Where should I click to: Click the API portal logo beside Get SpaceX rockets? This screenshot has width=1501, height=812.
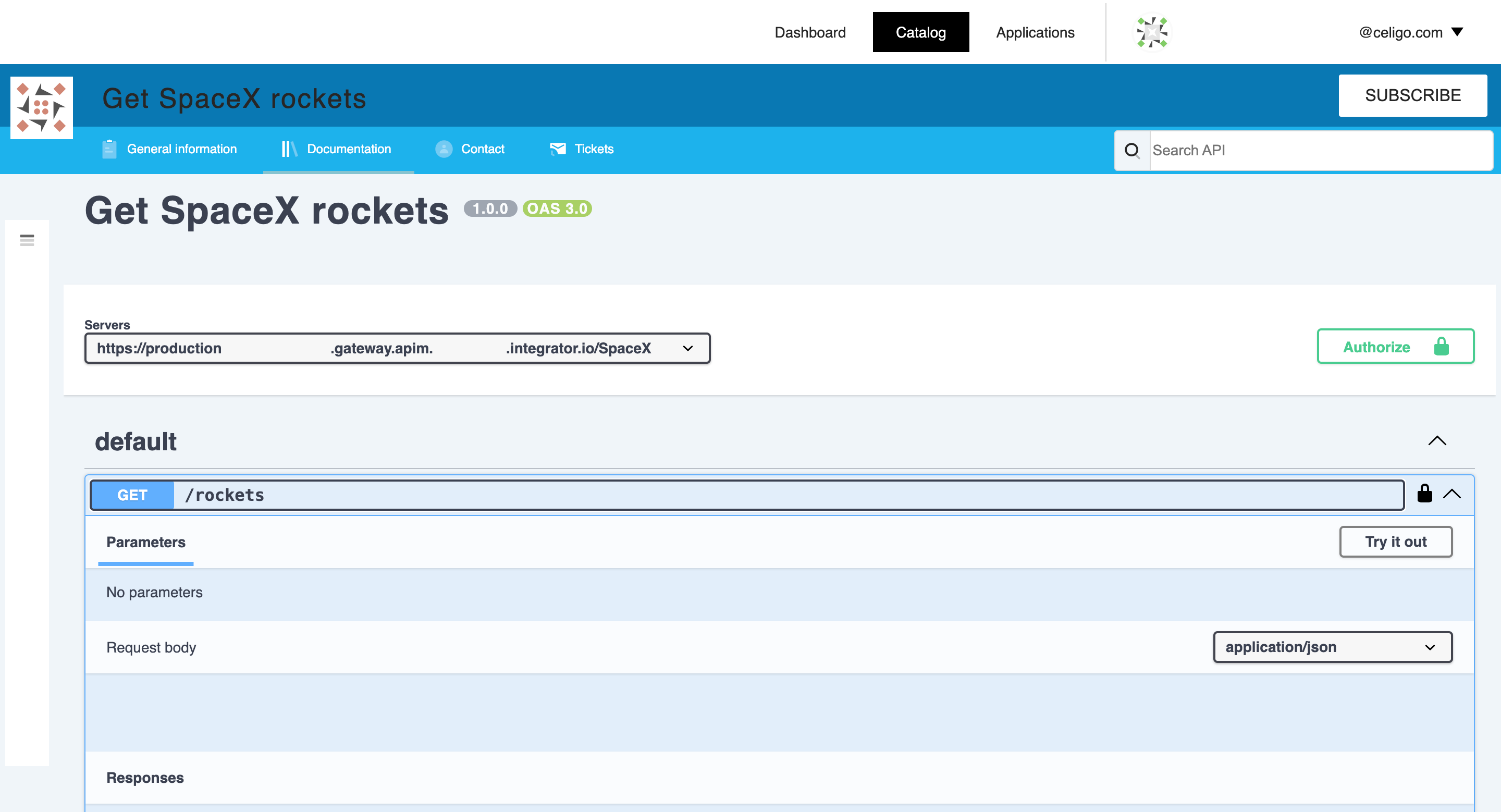pos(41,108)
